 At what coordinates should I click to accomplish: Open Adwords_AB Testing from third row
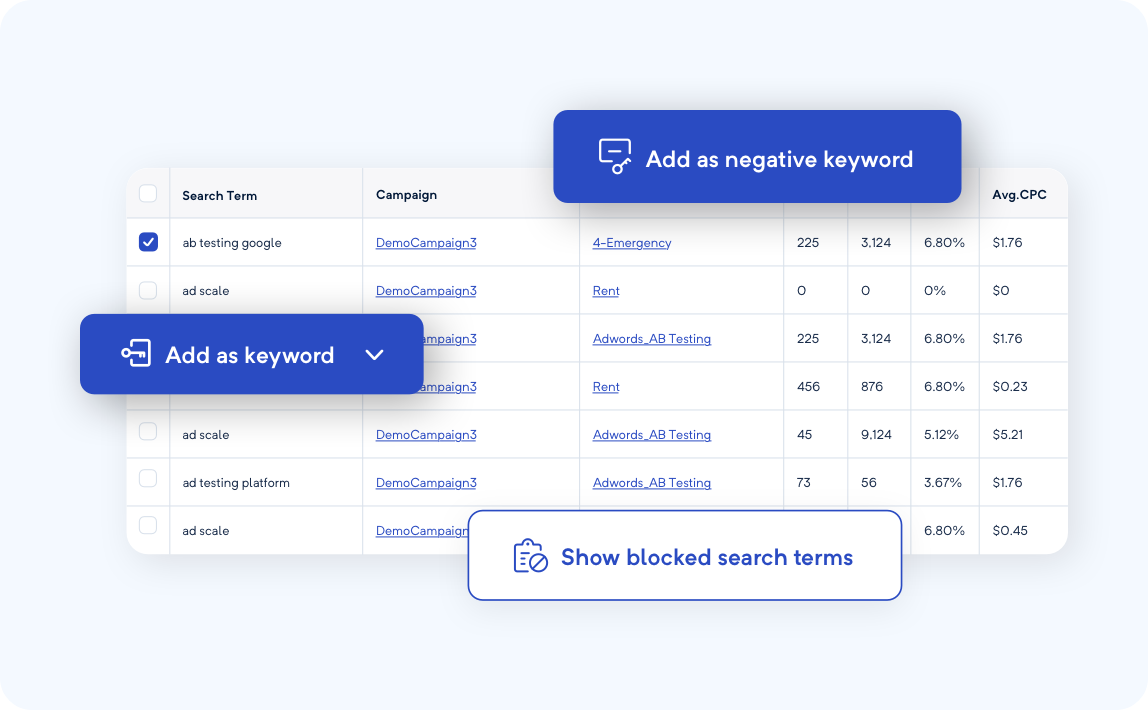click(652, 338)
